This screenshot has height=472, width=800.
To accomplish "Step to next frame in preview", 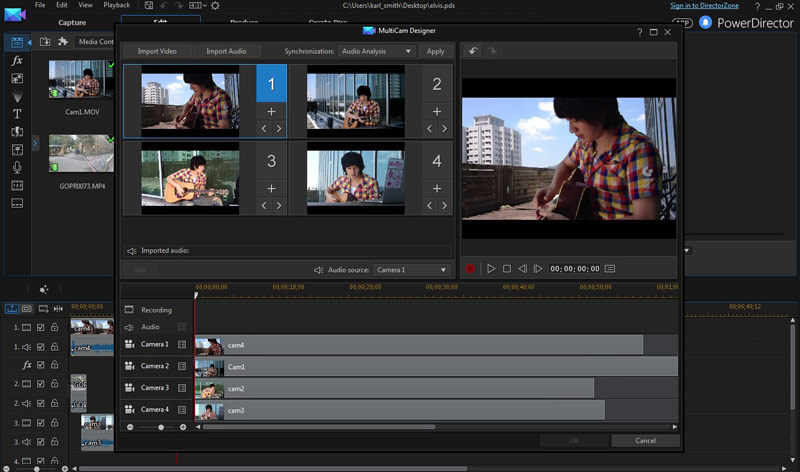I will (x=538, y=268).
